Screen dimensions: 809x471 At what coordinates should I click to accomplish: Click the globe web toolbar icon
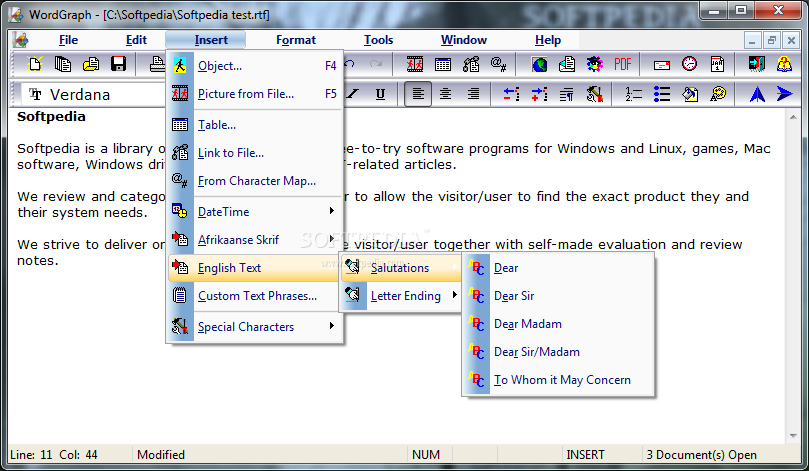click(x=539, y=64)
